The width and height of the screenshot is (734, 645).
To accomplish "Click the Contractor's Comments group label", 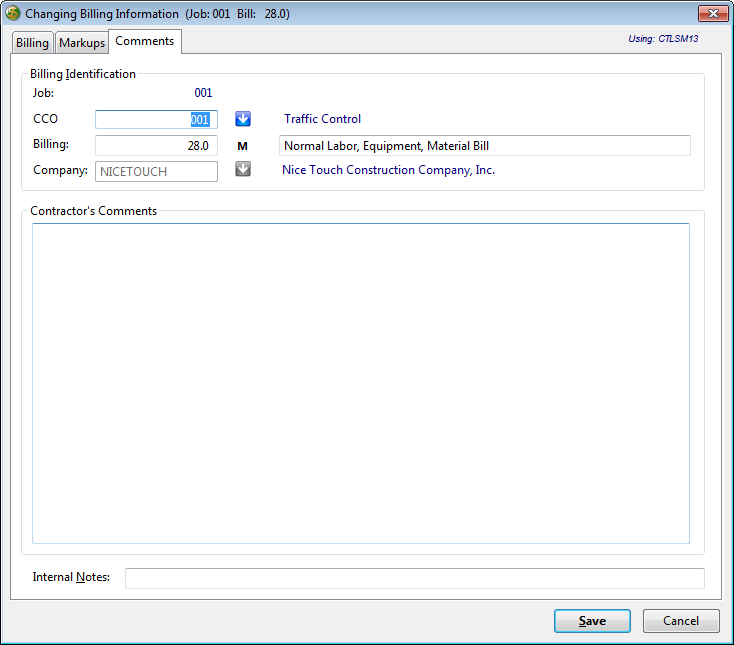I will click(x=94, y=211).
